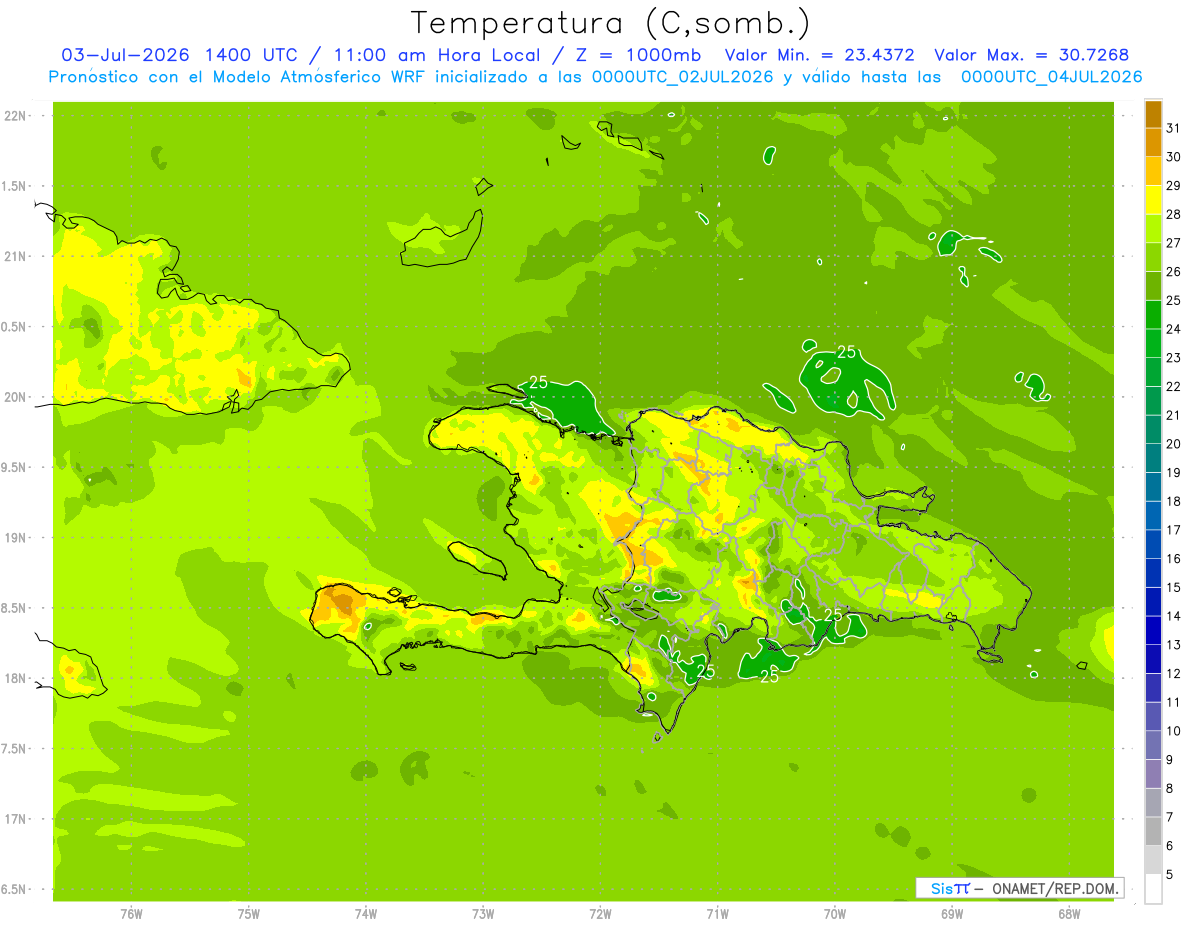Click the '22N' latitude label

16,116
